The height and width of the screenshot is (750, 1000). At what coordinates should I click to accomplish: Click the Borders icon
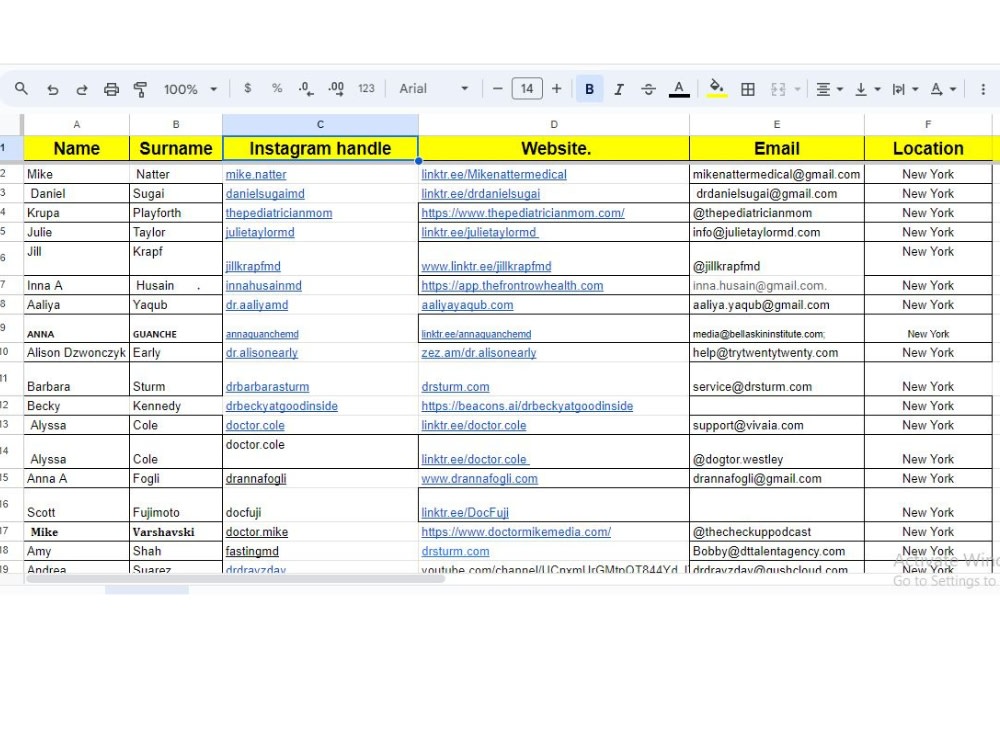747,89
